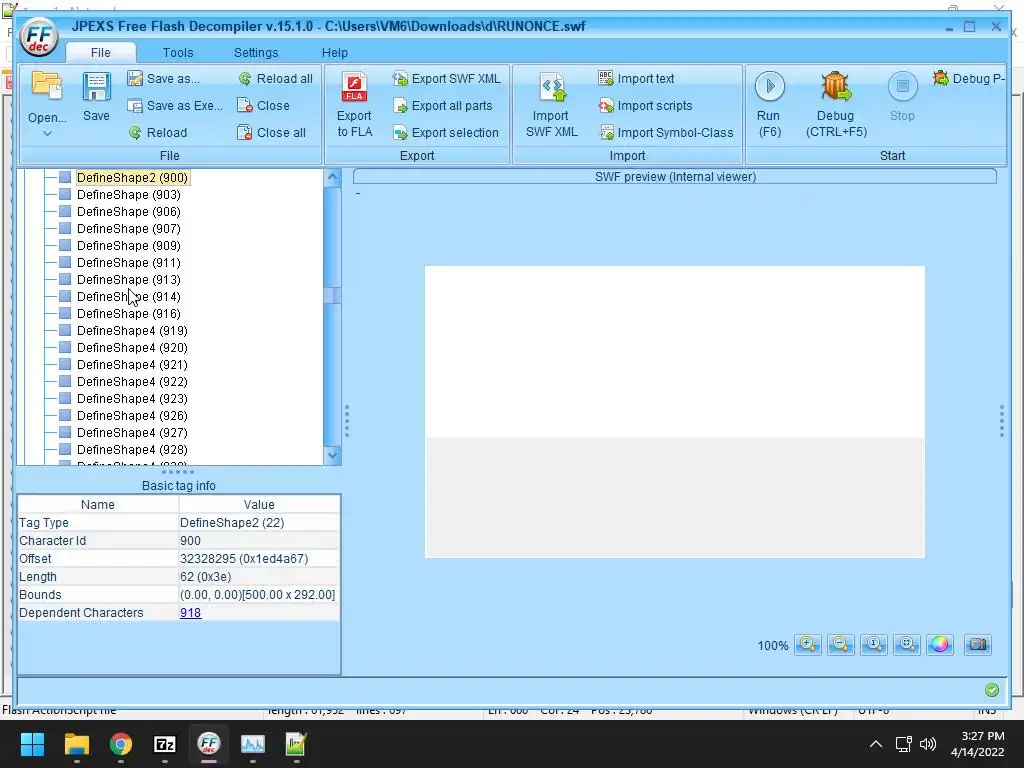This screenshot has width=1024, height=768.
Task: Take a snapshot of the preview
Action: (978, 645)
